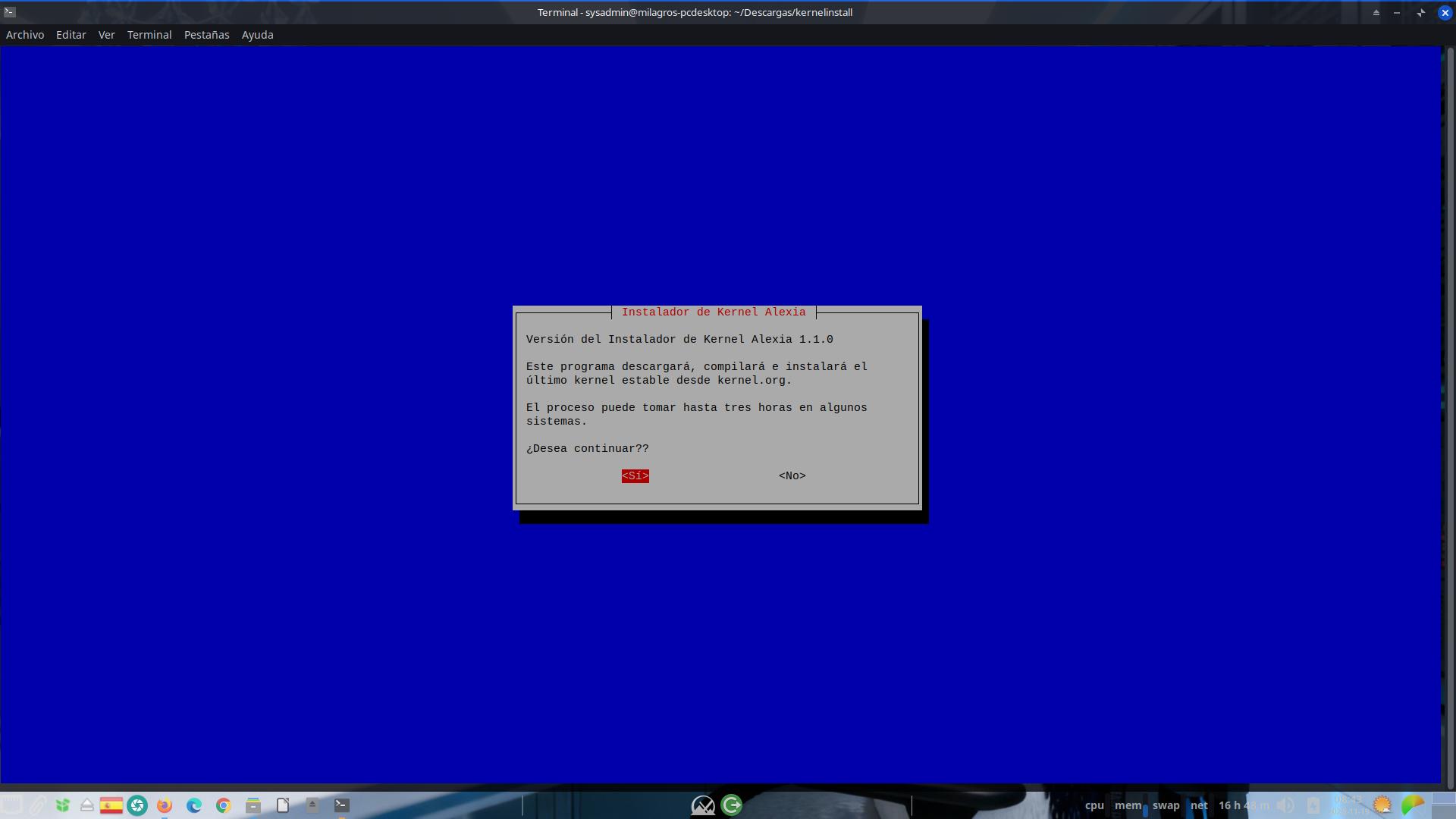Click the faded paperclip clipboard icon
Viewport: 1456px width, 819px height.
38,805
